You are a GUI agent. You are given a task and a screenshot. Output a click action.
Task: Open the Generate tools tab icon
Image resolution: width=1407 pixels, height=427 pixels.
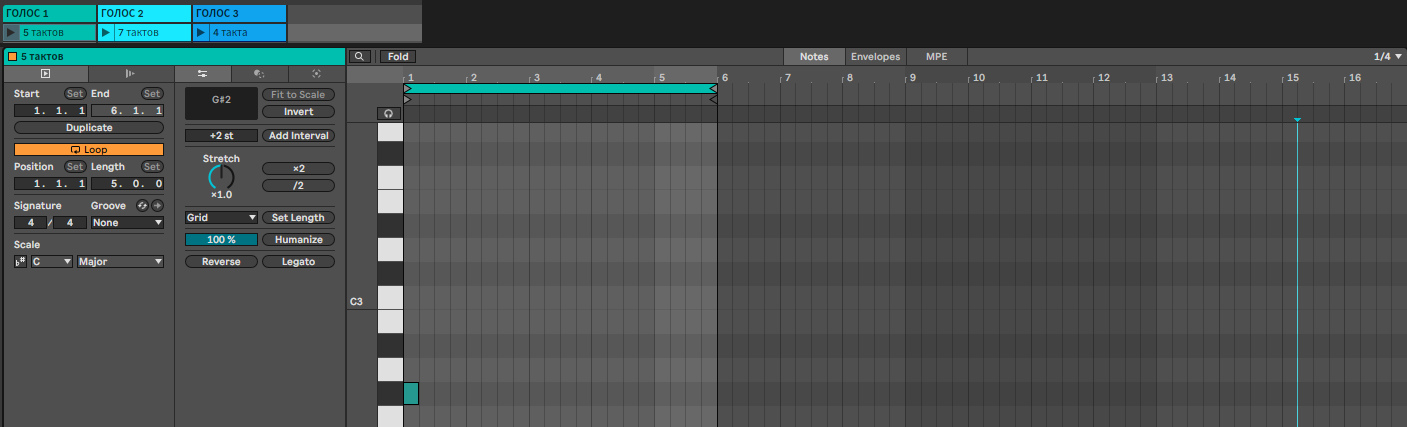pos(316,74)
